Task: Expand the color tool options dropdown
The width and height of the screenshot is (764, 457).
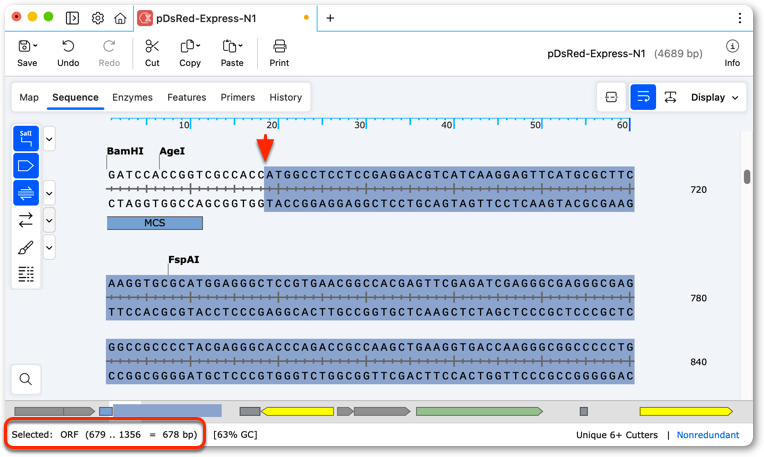Action: 49,248
